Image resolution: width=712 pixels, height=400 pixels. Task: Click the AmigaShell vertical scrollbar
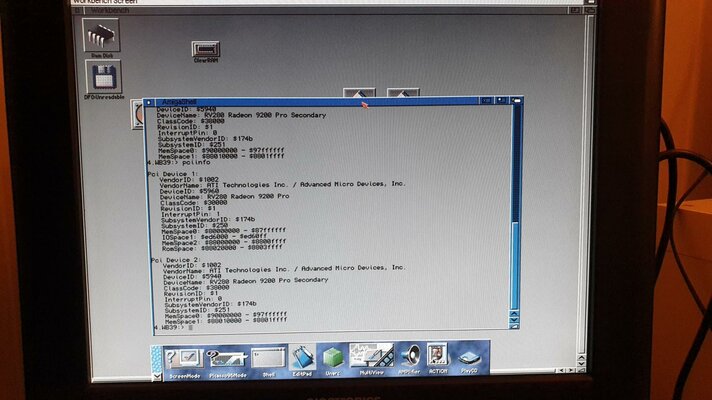(x=516, y=200)
